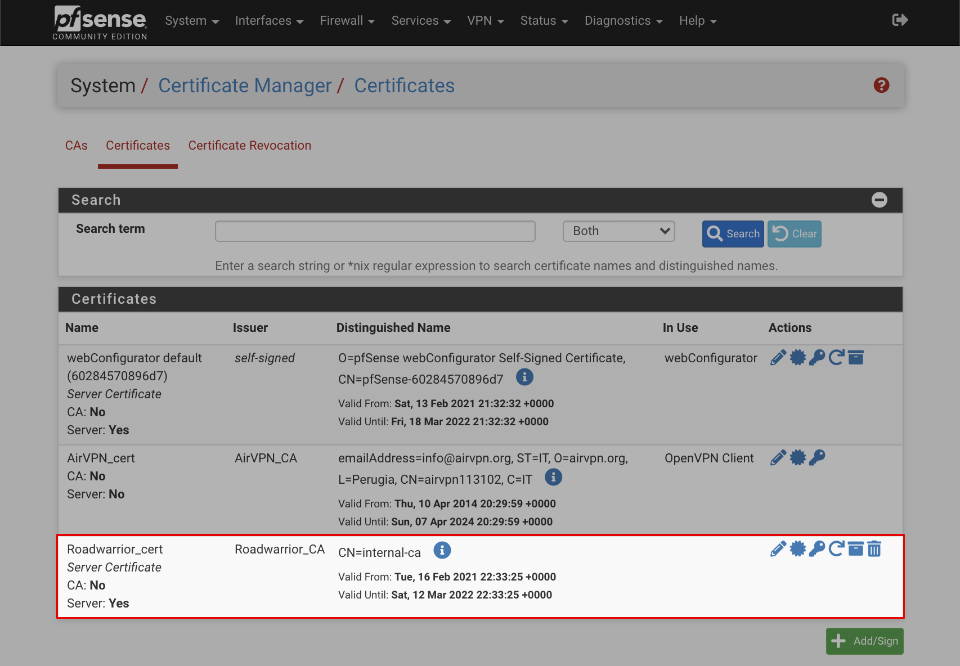This screenshot has width=960, height=666.
Task: Renew the webConfigurator default certificate
Action: point(836,357)
